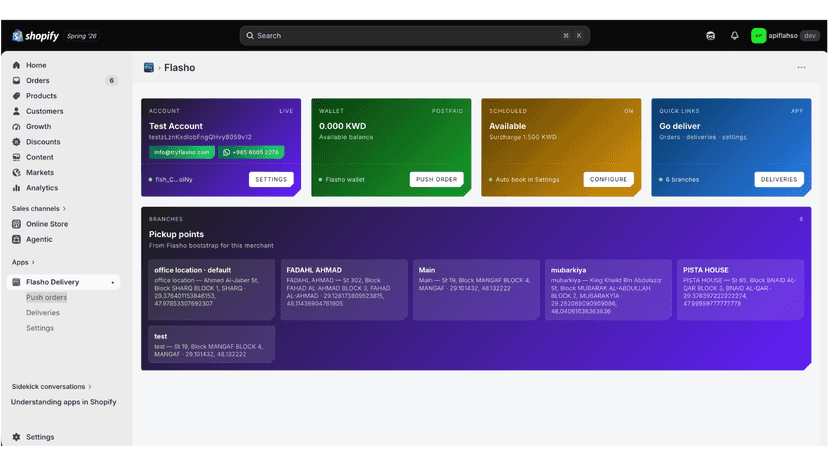Click the Flasho Delivery app icon

[x=16, y=282]
